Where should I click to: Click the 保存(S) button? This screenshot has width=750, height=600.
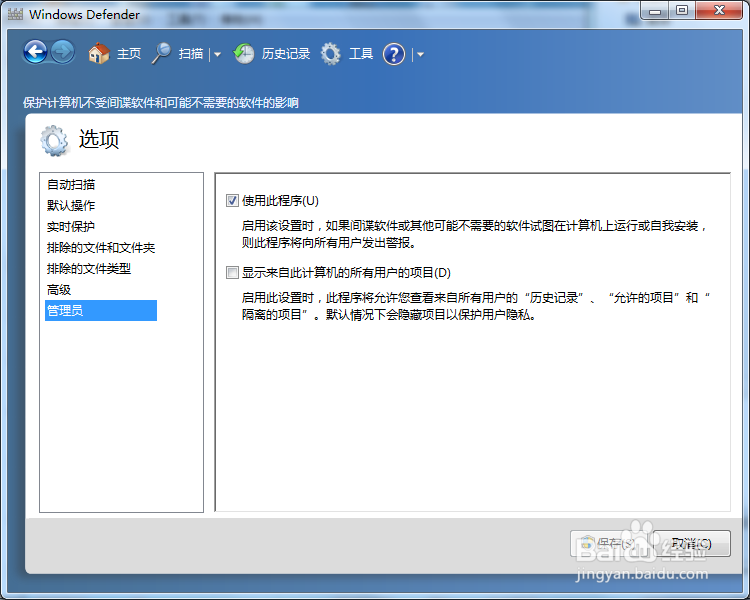click(x=610, y=544)
